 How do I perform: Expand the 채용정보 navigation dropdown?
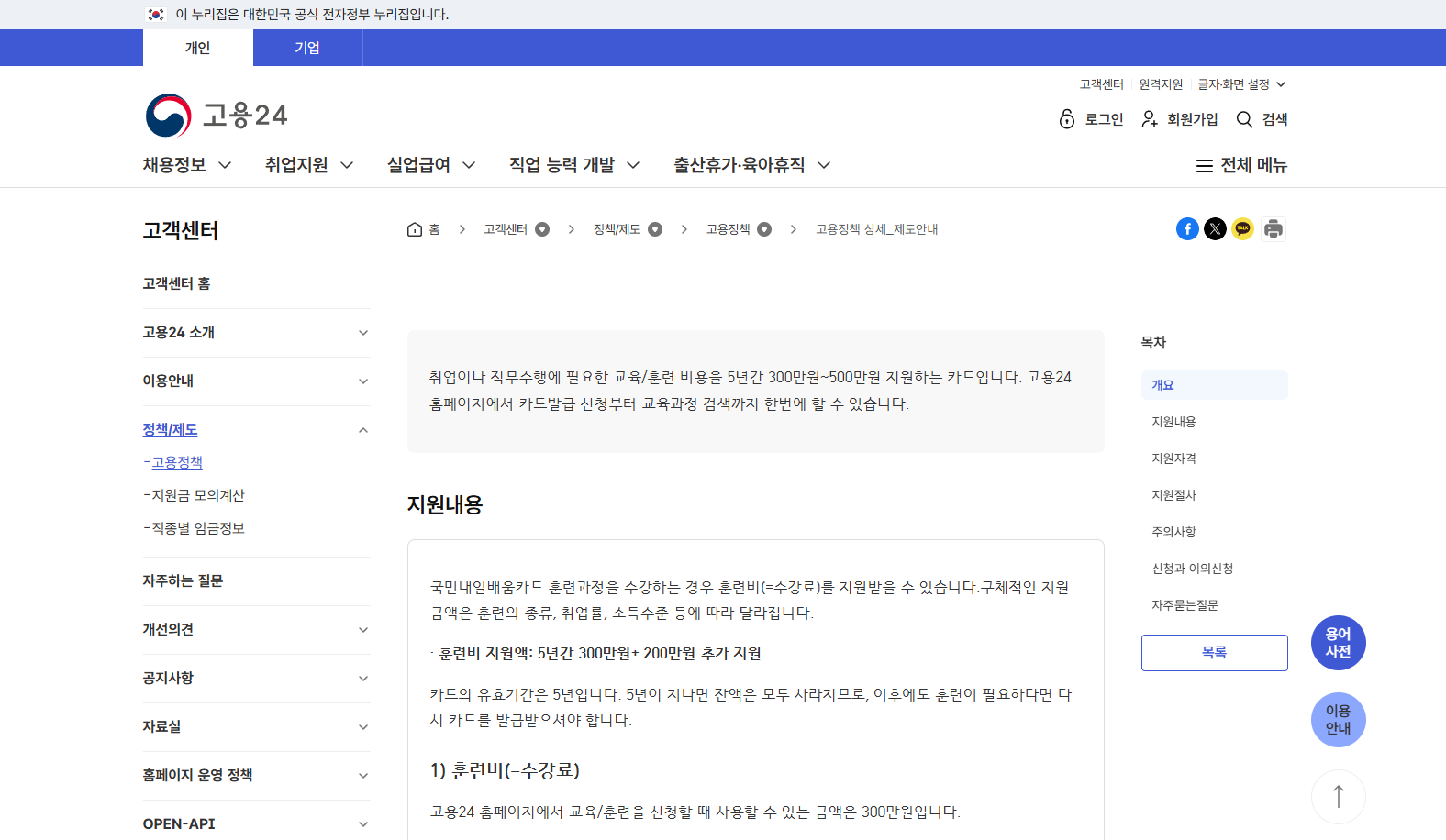coord(187,165)
